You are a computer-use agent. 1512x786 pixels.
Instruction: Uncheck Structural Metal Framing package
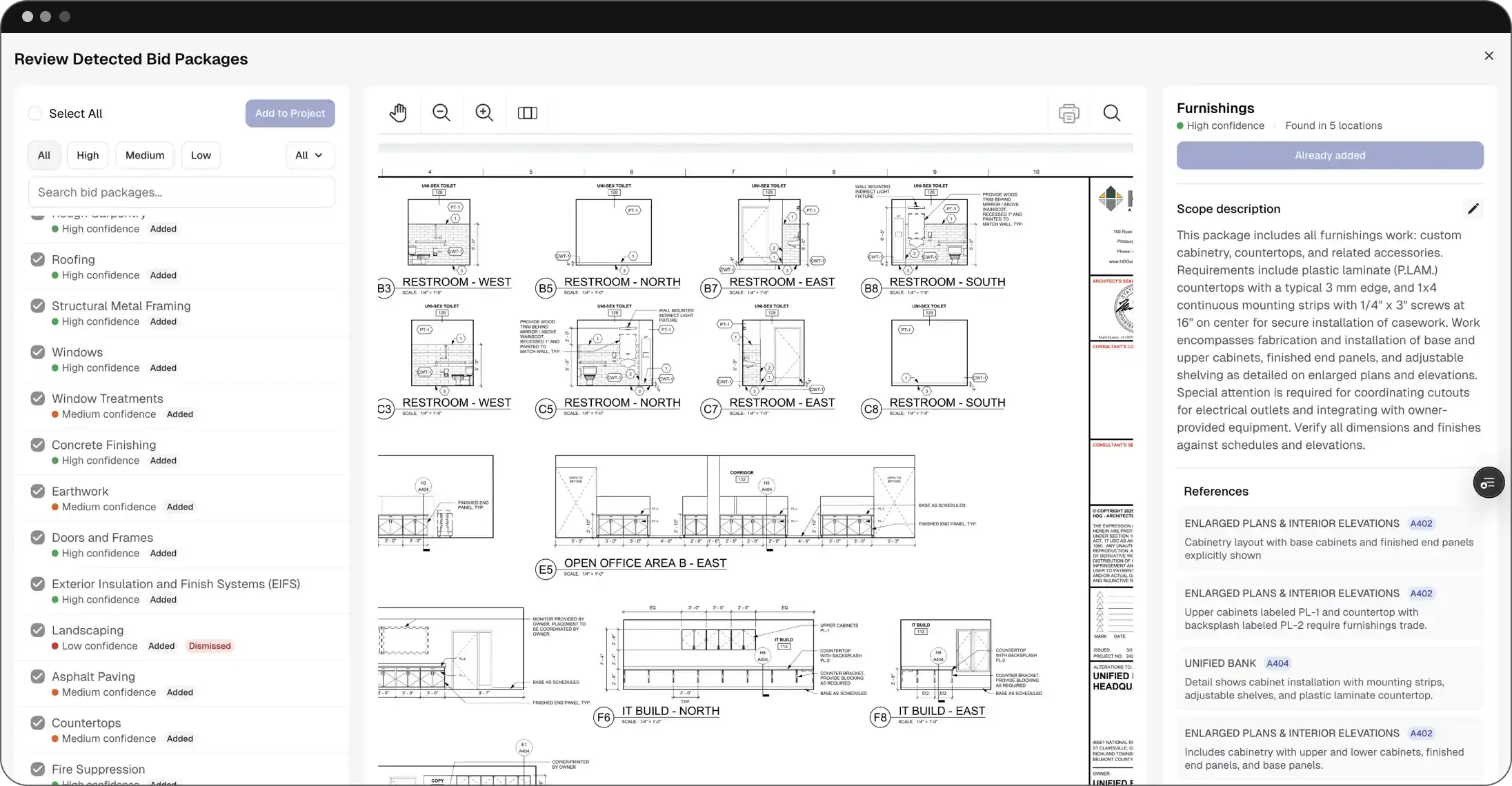coord(38,305)
